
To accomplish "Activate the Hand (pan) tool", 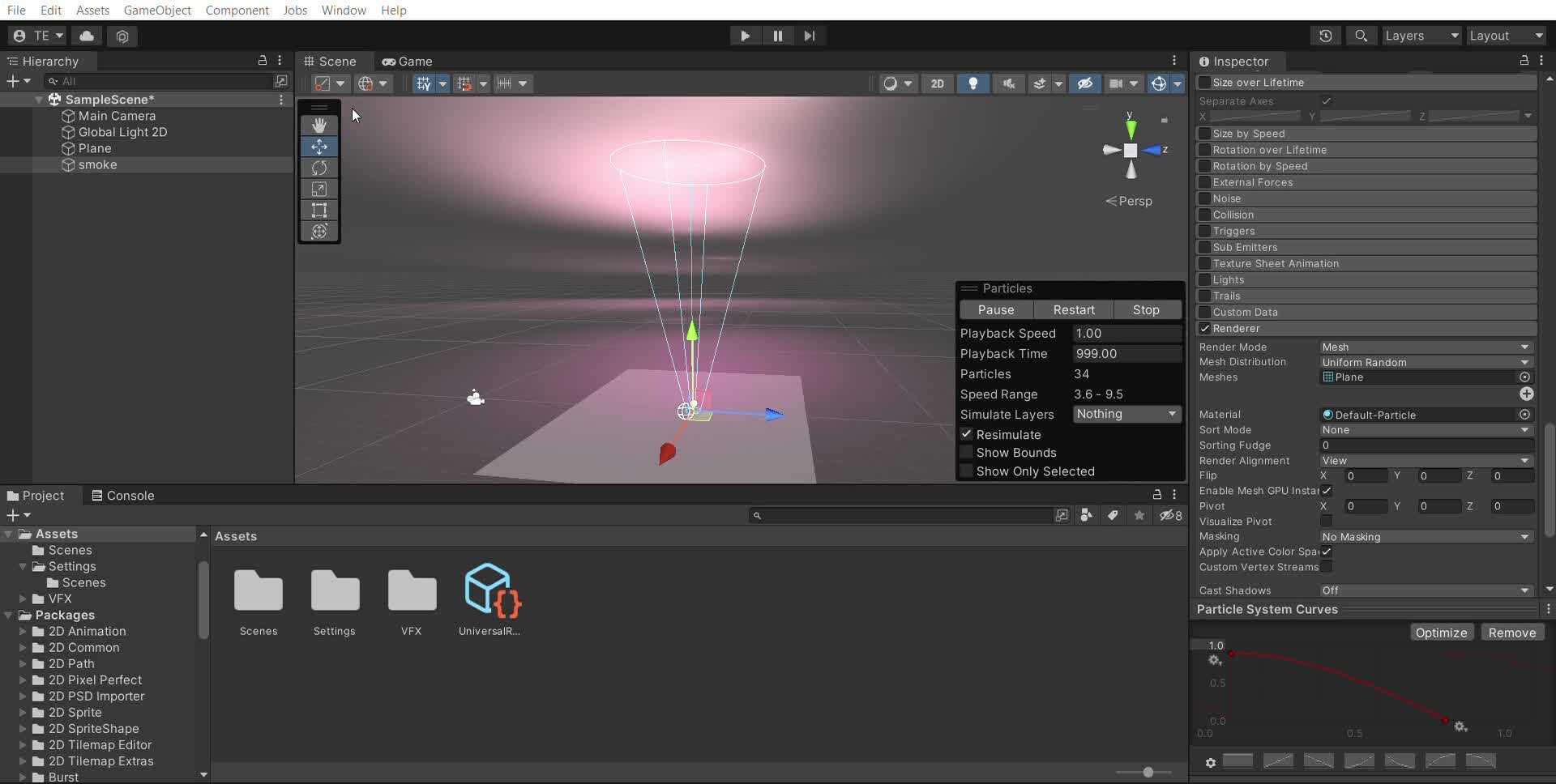I will [319, 125].
